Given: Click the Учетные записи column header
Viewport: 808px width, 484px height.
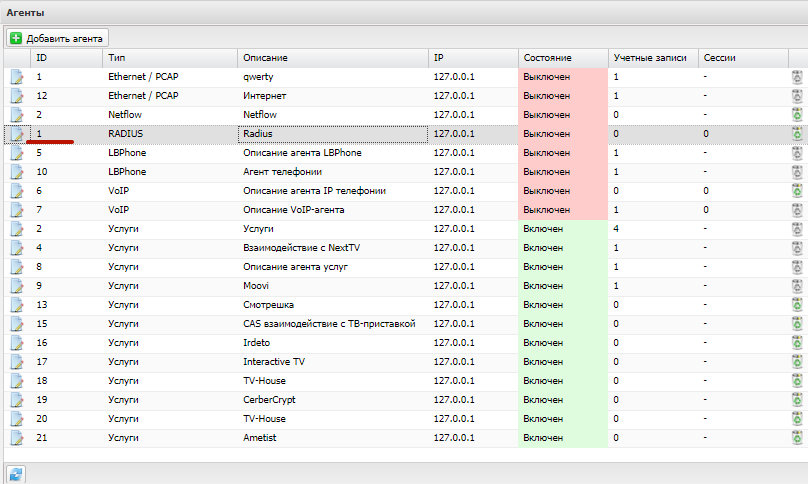Looking at the screenshot, I should point(653,58).
